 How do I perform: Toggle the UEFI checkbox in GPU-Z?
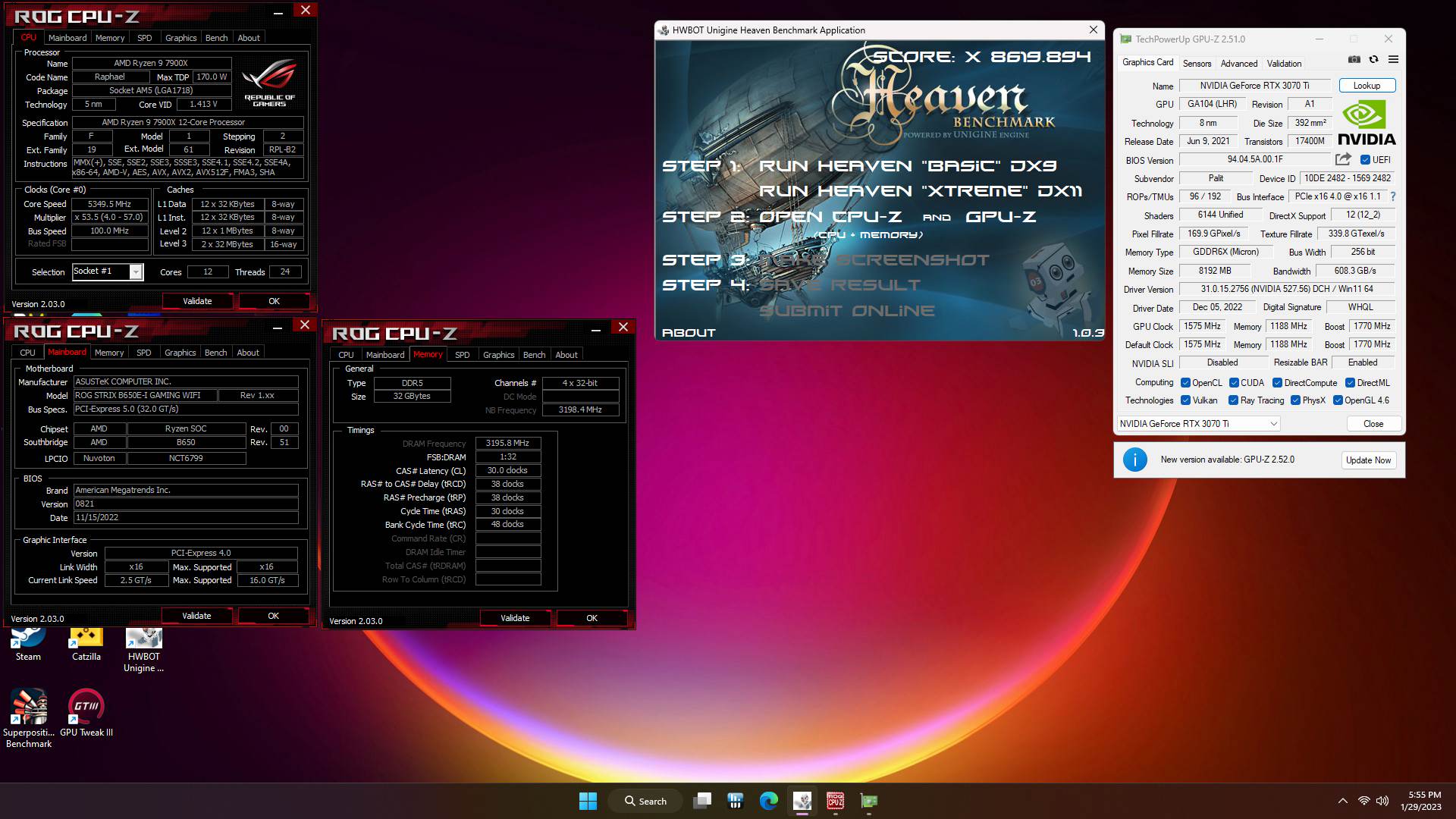point(1365,160)
